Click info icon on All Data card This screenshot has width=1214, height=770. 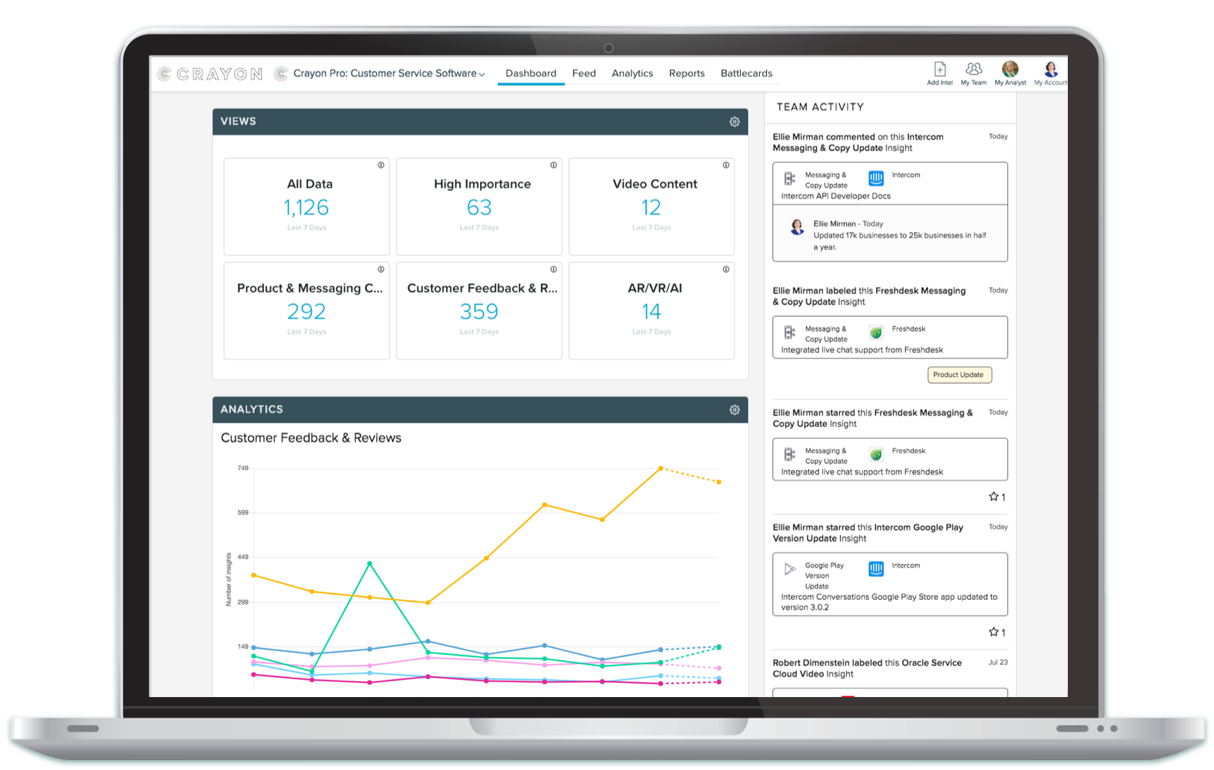coord(381,165)
